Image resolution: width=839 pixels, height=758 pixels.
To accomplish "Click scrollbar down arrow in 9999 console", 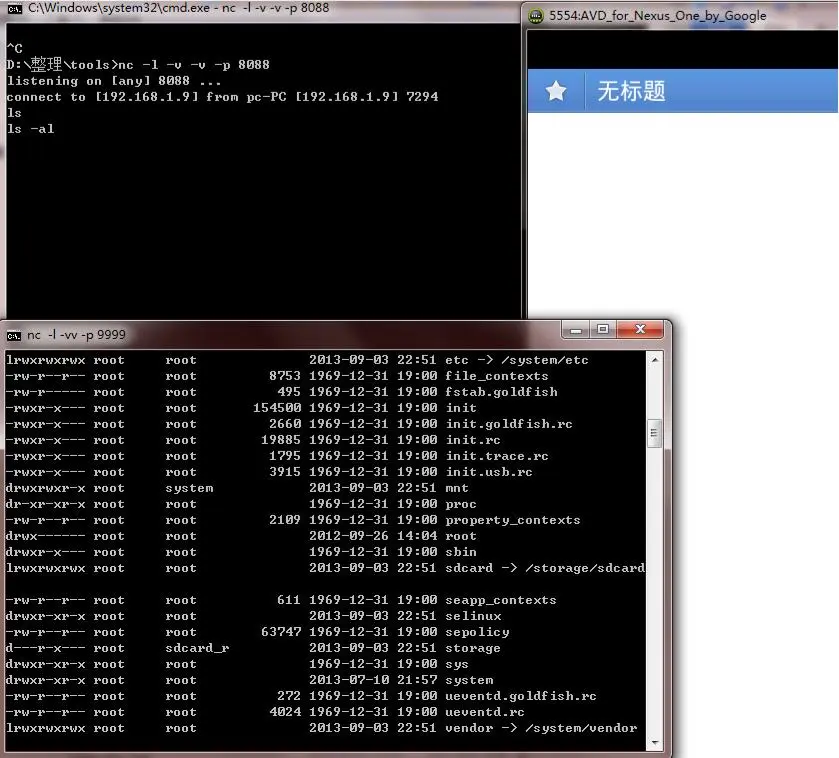I will [x=654, y=742].
